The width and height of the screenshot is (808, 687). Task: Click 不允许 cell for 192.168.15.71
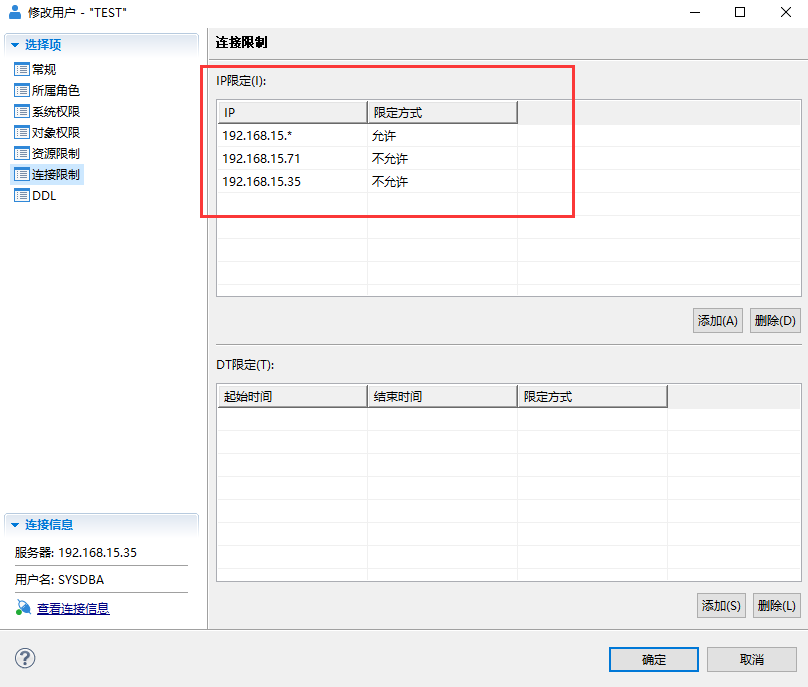[x=442, y=158]
